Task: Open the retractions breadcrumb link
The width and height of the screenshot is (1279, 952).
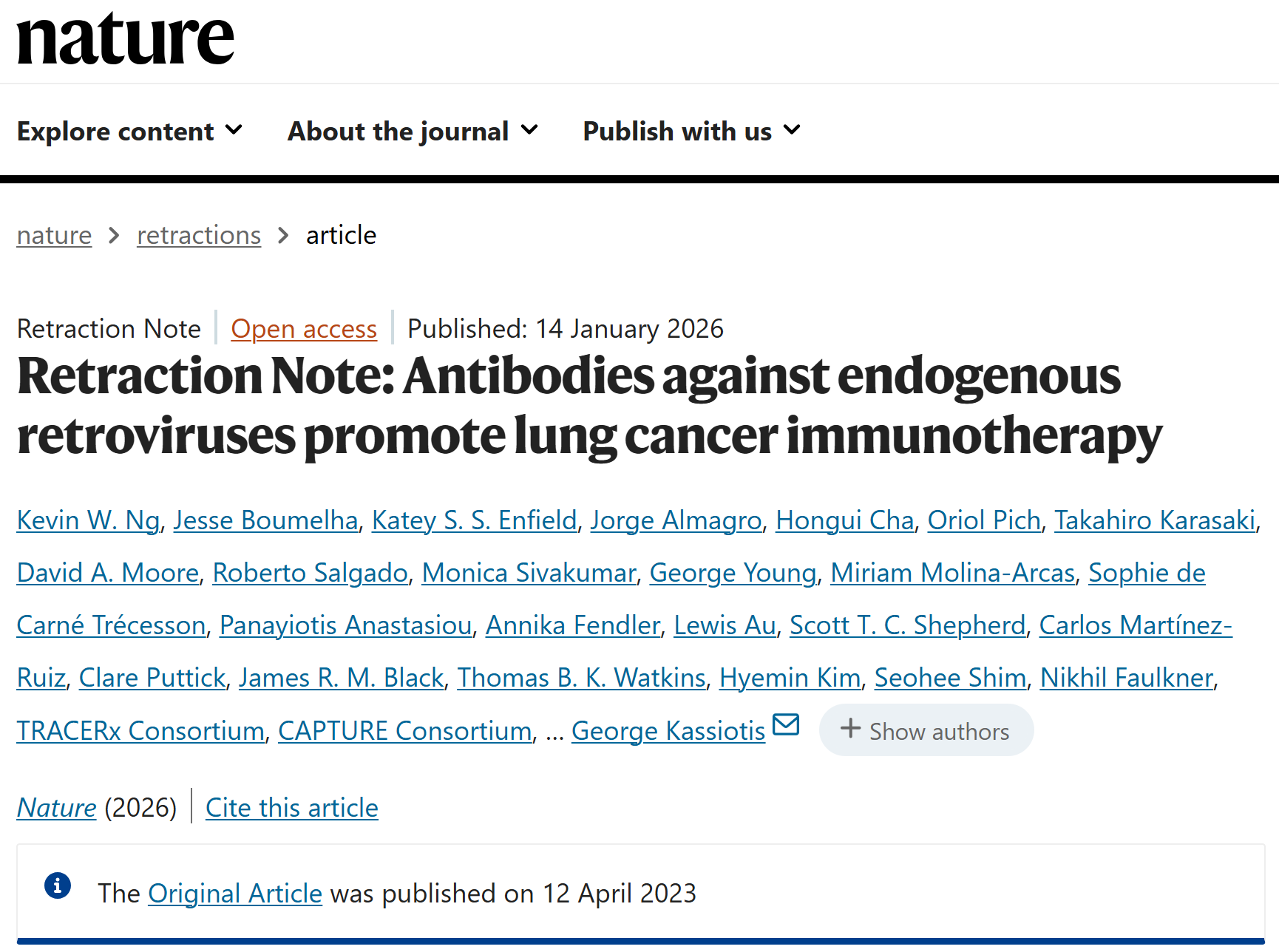Action: pos(199,235)
